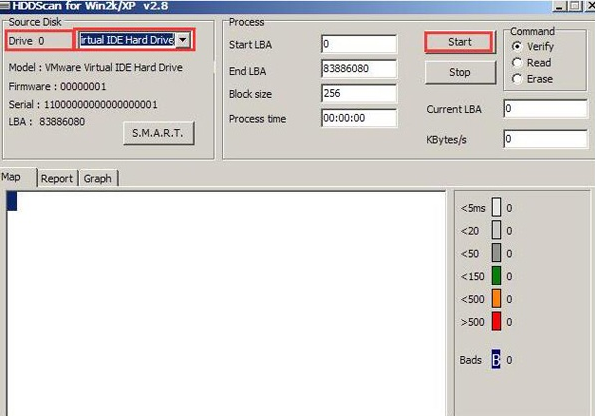Click the orange <500 ms color swatch
Image resolution: width=595 pixels, height=416 pixels.
click(496, 299)
